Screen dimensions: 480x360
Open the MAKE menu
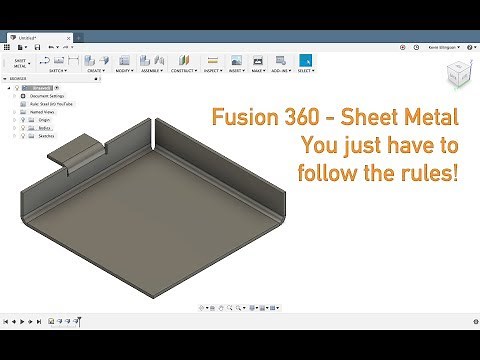[258, 71]
